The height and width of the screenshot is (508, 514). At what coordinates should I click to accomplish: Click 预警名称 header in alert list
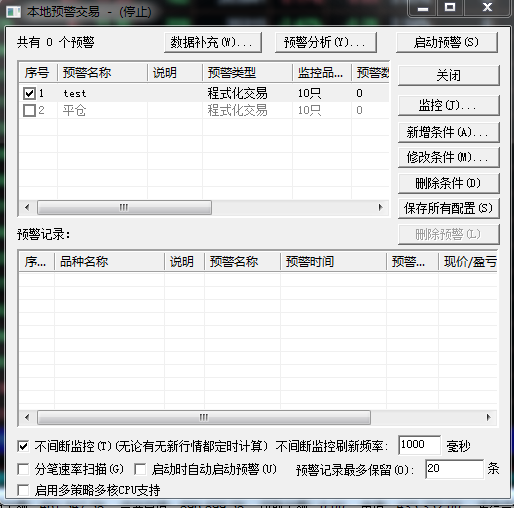(x=102, y=72)
